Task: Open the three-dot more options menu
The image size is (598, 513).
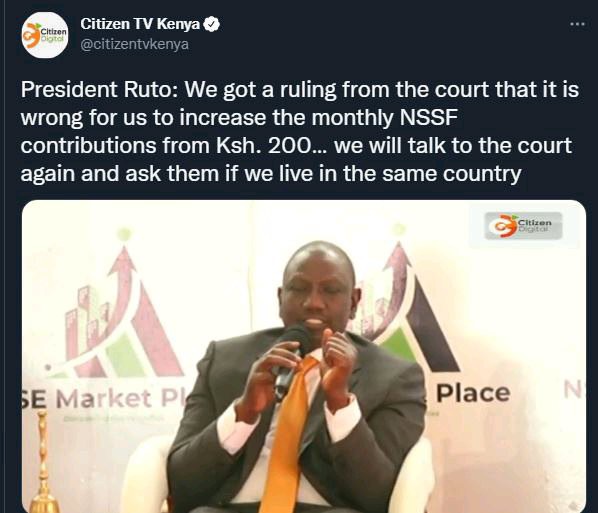Action: pyautogui.click(x=577, y=24)
